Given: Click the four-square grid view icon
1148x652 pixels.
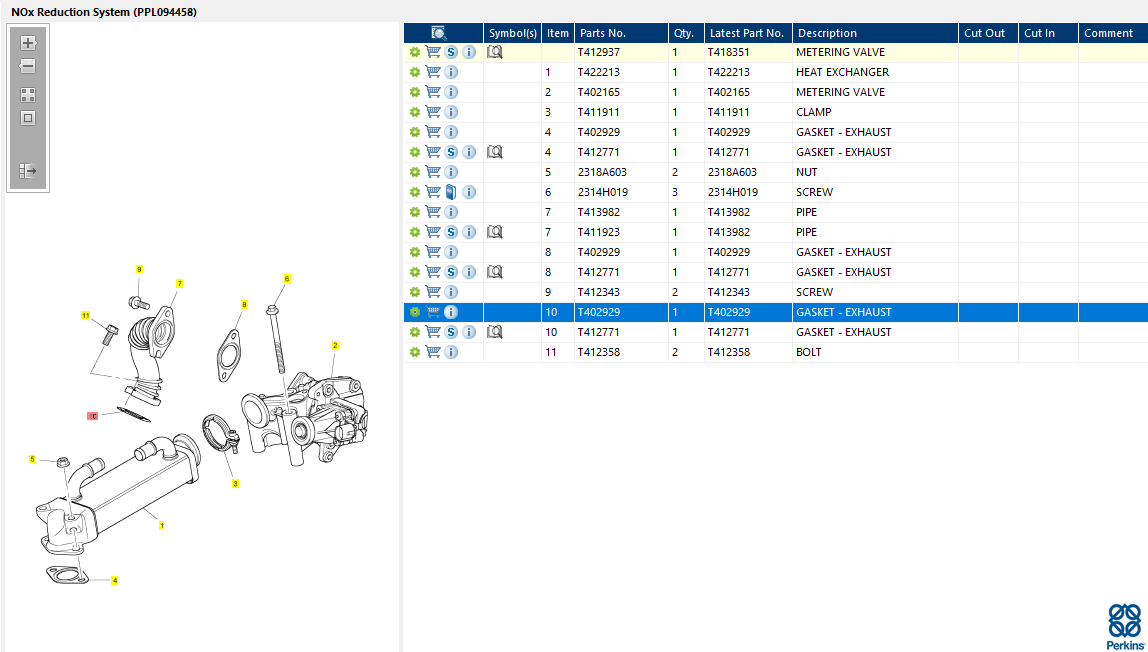Looking at the screenshot, I should 28,95.
